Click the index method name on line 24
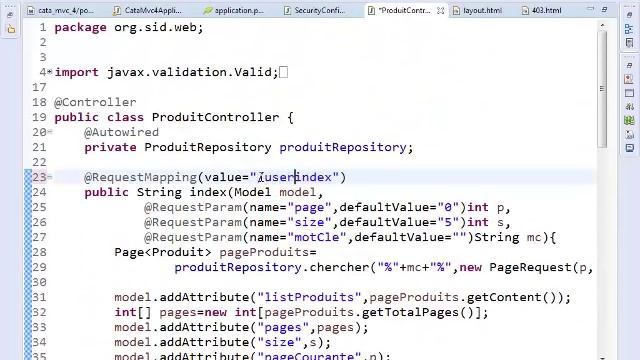640x360 pixels. 208,192
